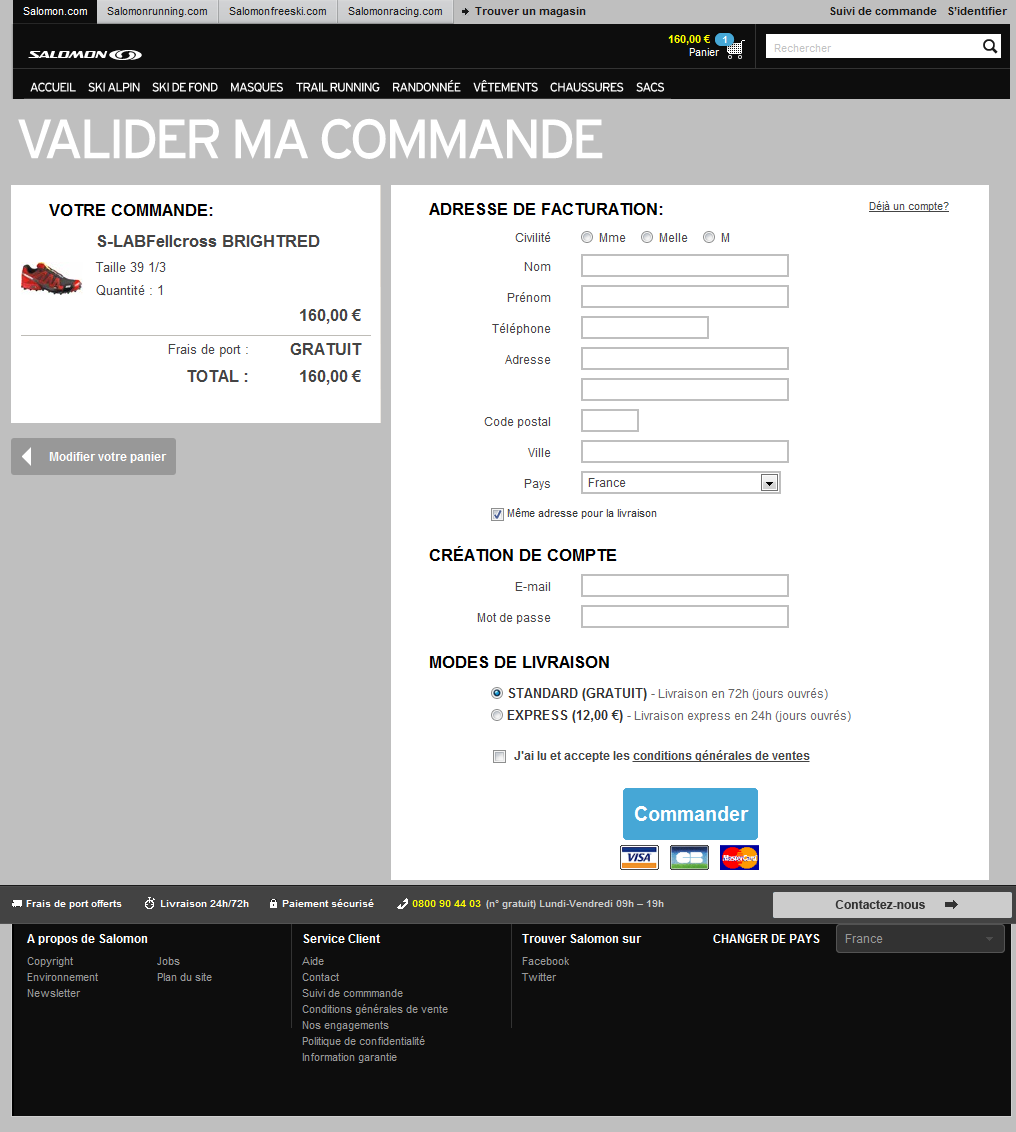Click the phone icon beside 0800 90 44 03
Image resolution: width=1016 pixels, height=1132 pixels.
click(x=403, y=904)
